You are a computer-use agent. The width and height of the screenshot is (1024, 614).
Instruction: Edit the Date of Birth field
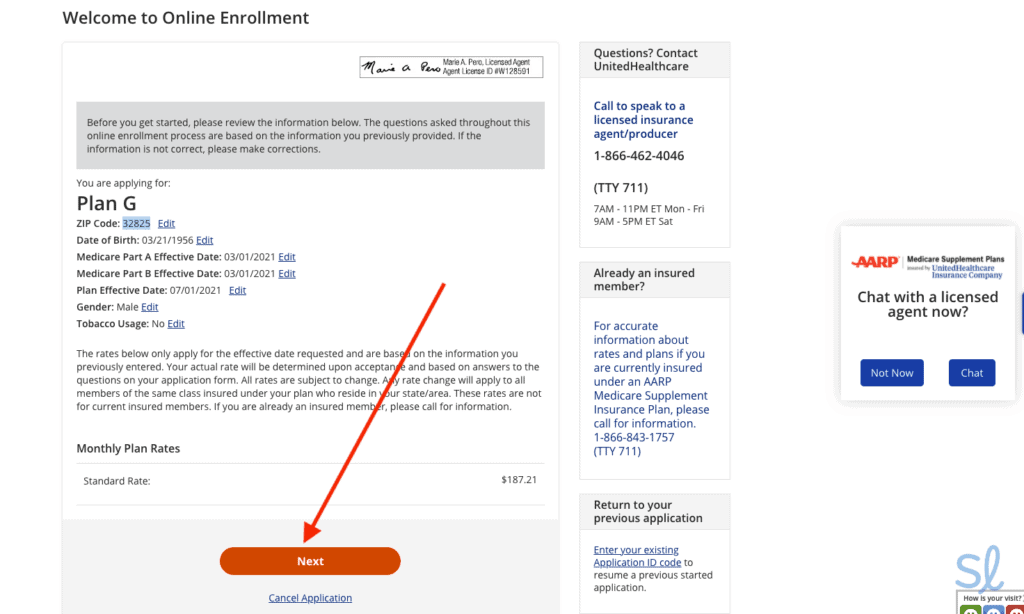click(204, 240)
